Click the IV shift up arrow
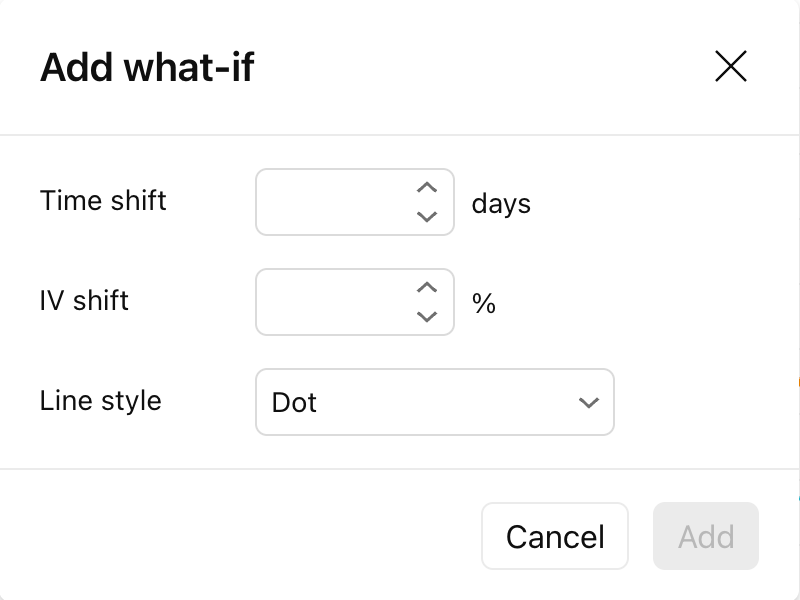The height and width of the screenshot is (600, 800). coord(427,288)
